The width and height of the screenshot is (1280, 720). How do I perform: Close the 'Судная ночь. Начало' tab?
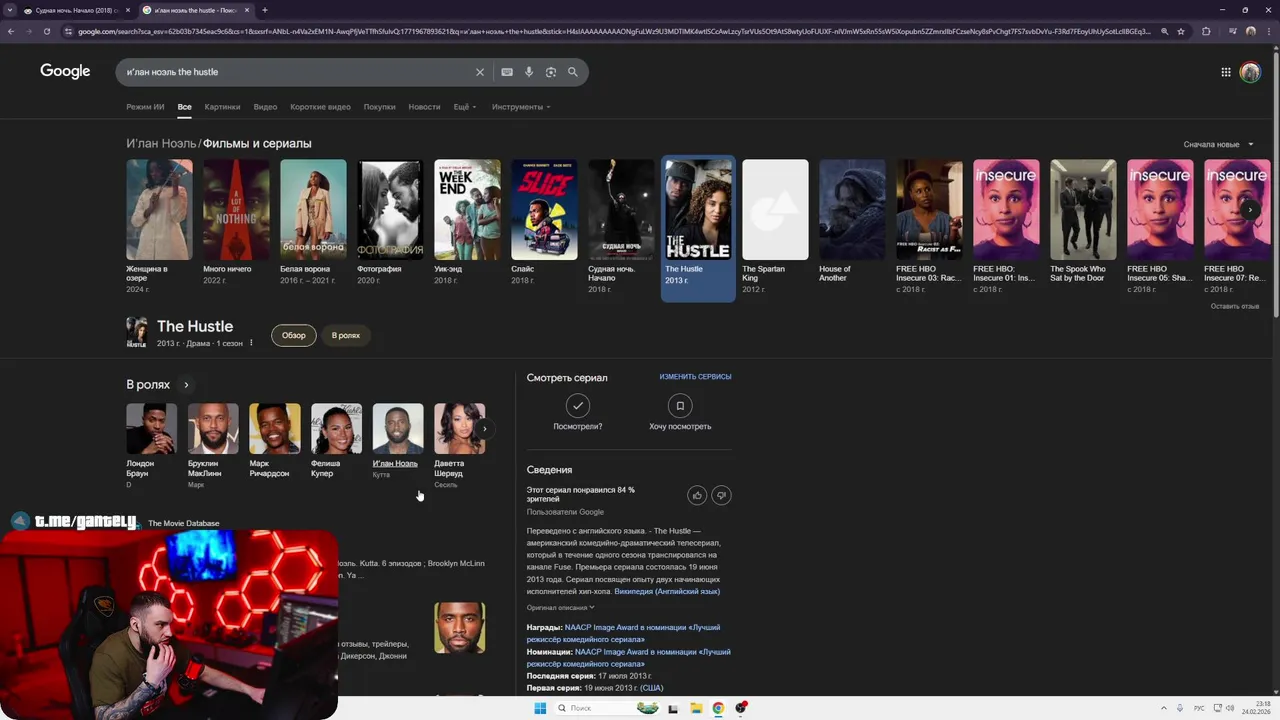pyautogui.click(x=128, y=10)
